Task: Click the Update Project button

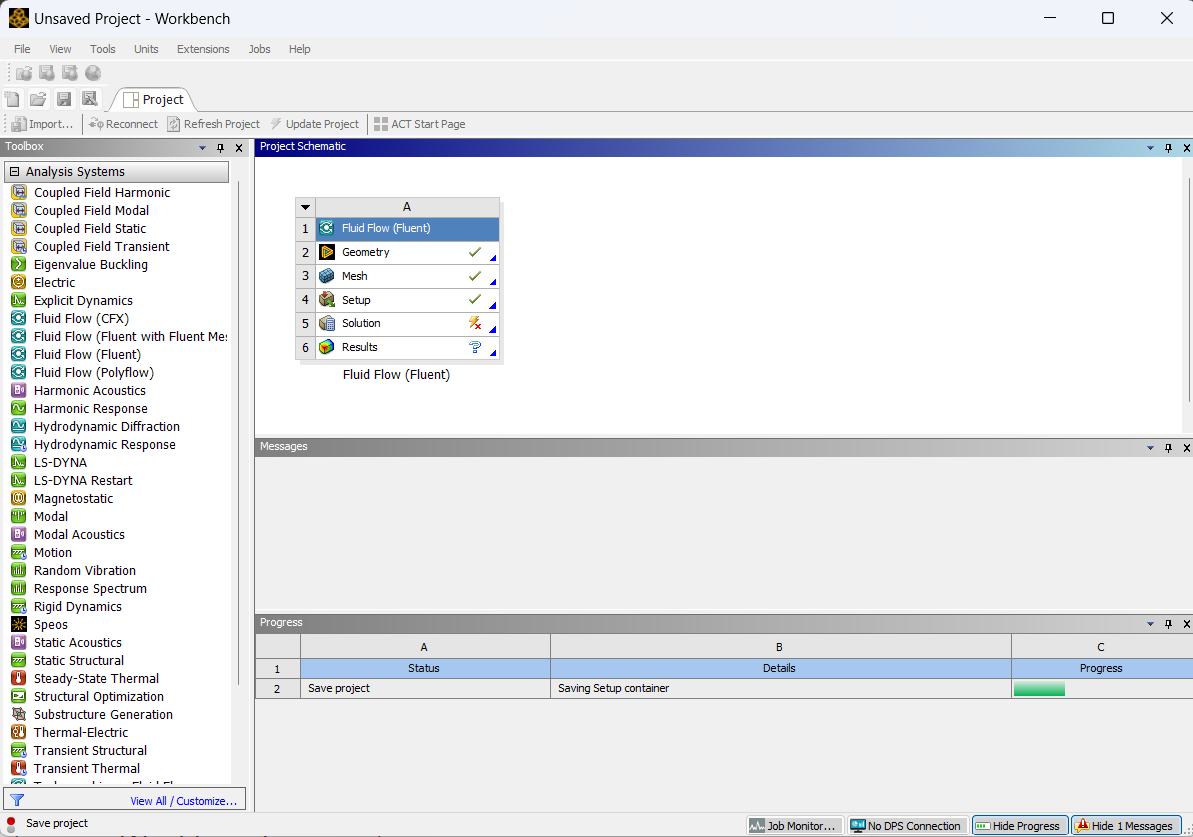Action: pos(315,124)
